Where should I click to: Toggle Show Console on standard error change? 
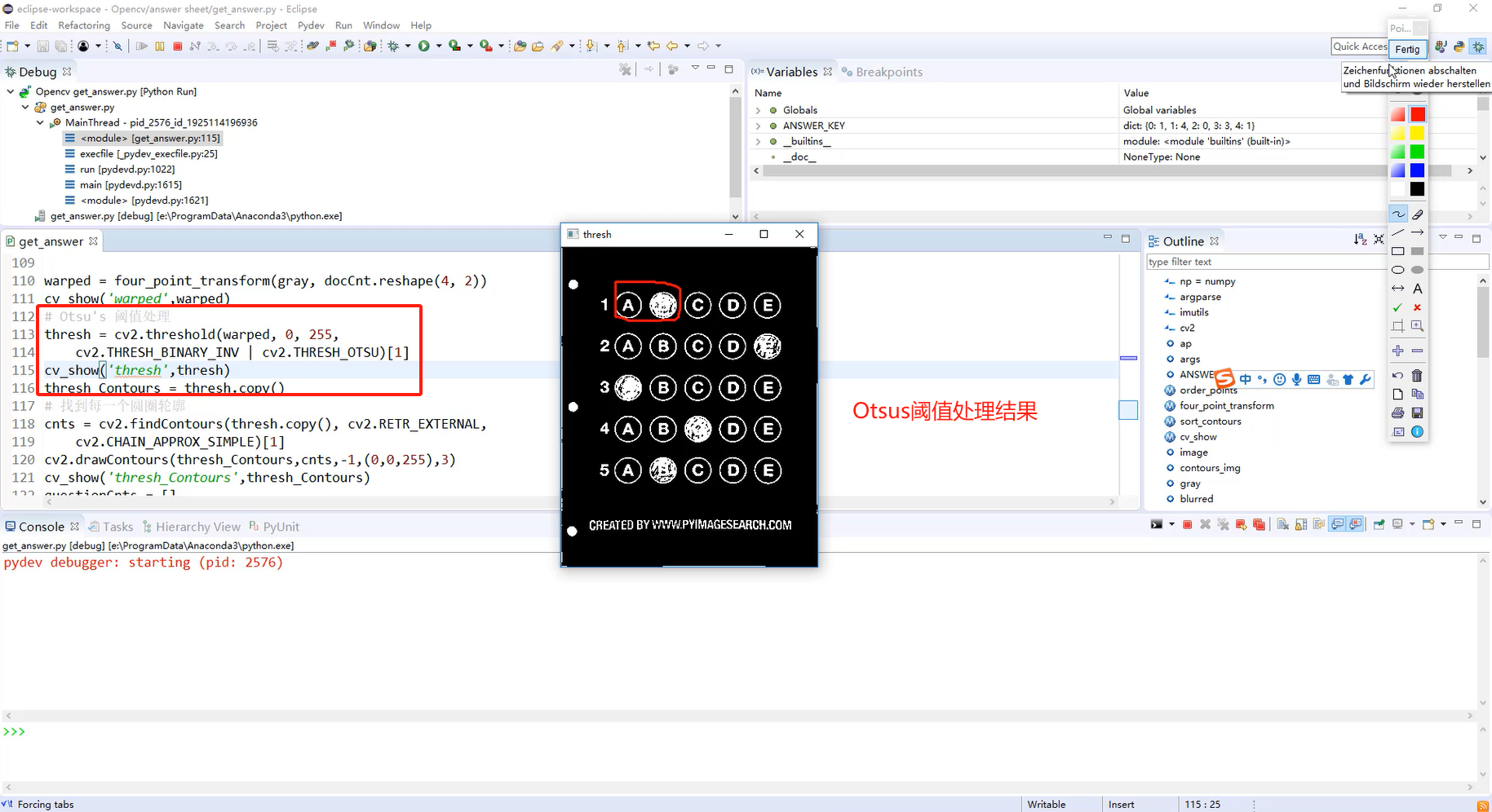[x=1355, y=524]
